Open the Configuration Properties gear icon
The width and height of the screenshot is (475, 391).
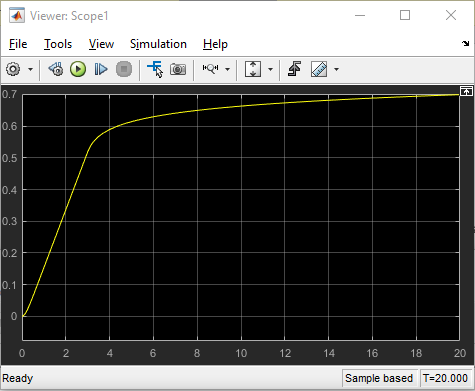[13, 69]
